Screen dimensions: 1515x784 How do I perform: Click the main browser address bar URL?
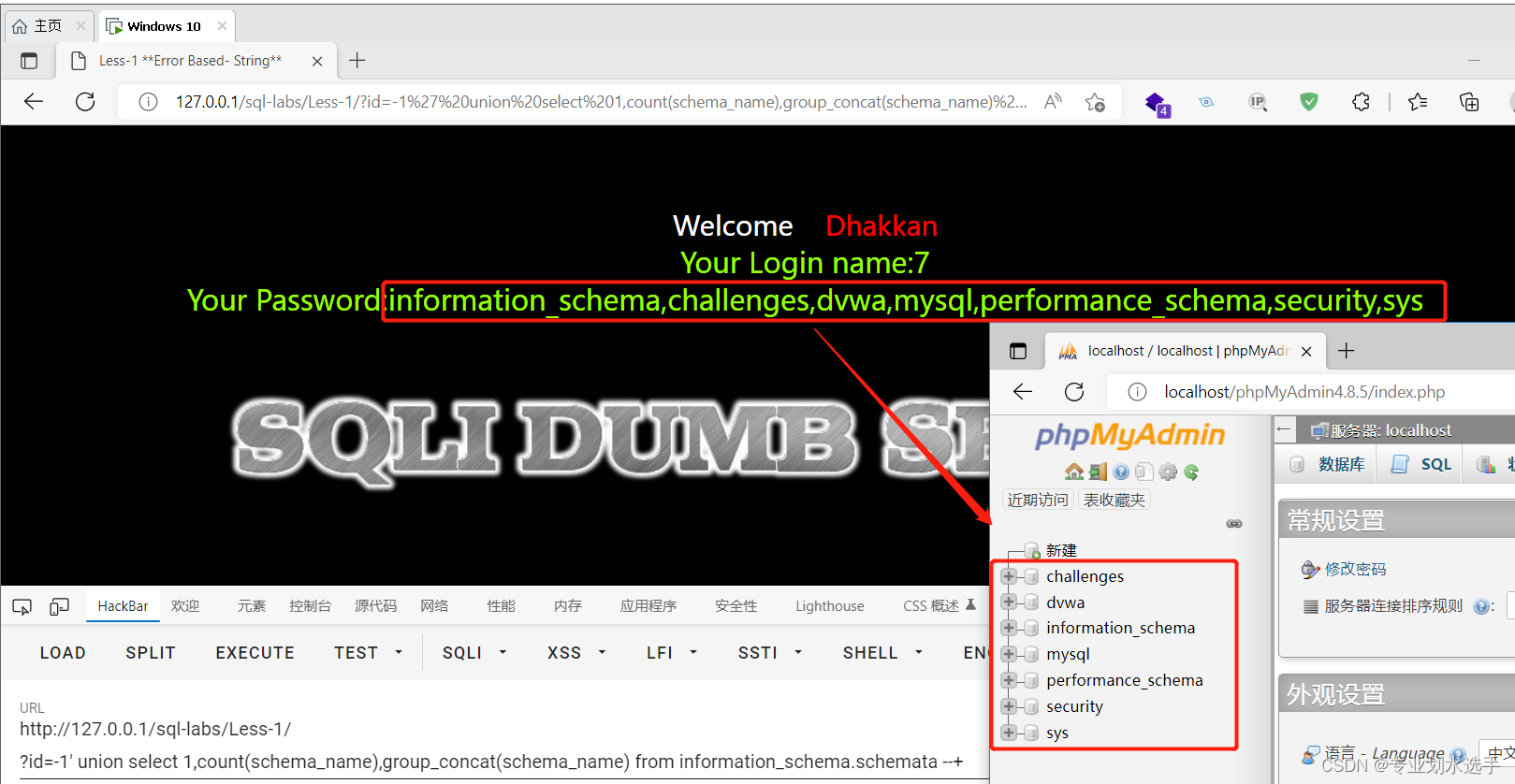(x=601, y=102)
